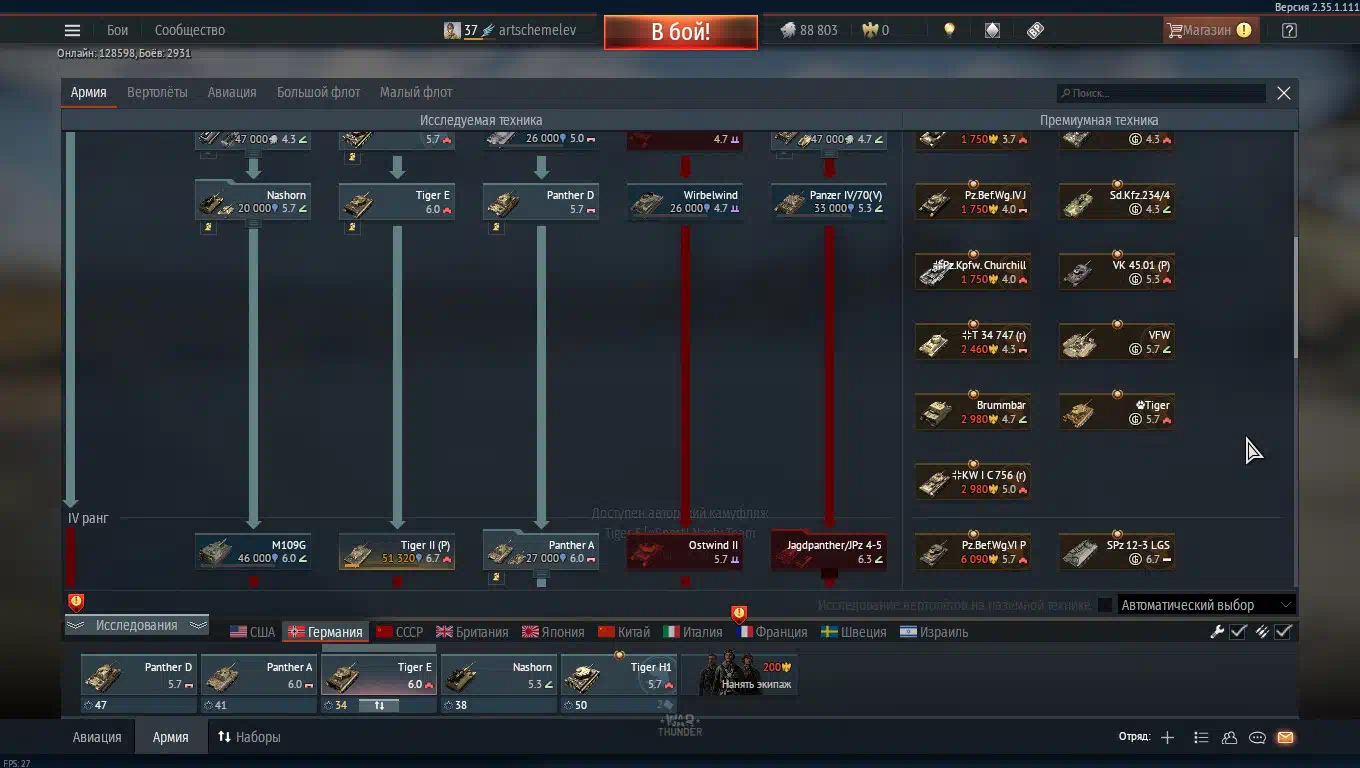Select the Nashorn tank in research tree
The height and width of the screenshot is (768, 1360).
(253, 201)
